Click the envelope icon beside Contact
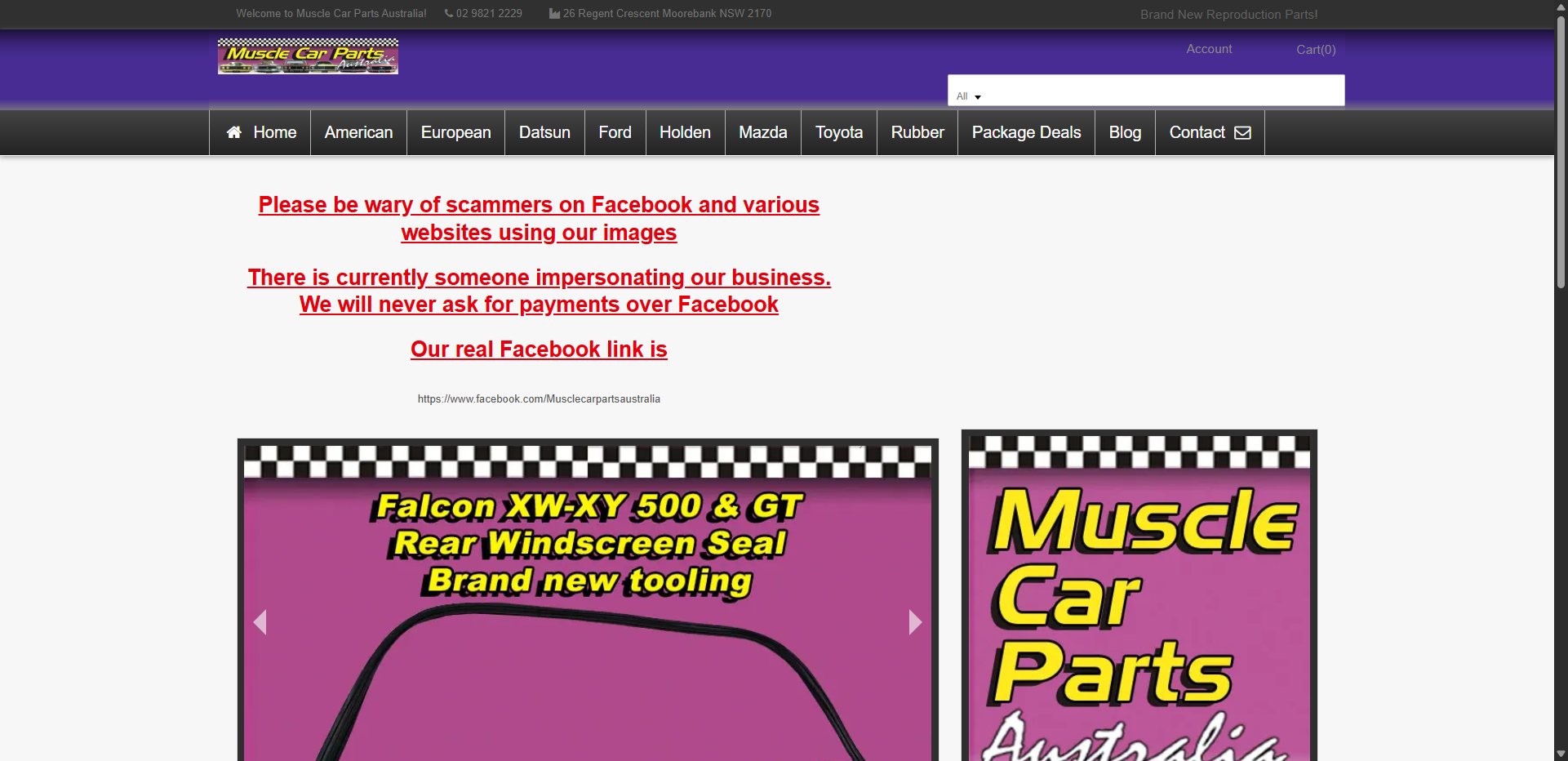The height and width of the screenshot is (761, 1568). point(1242,132)
